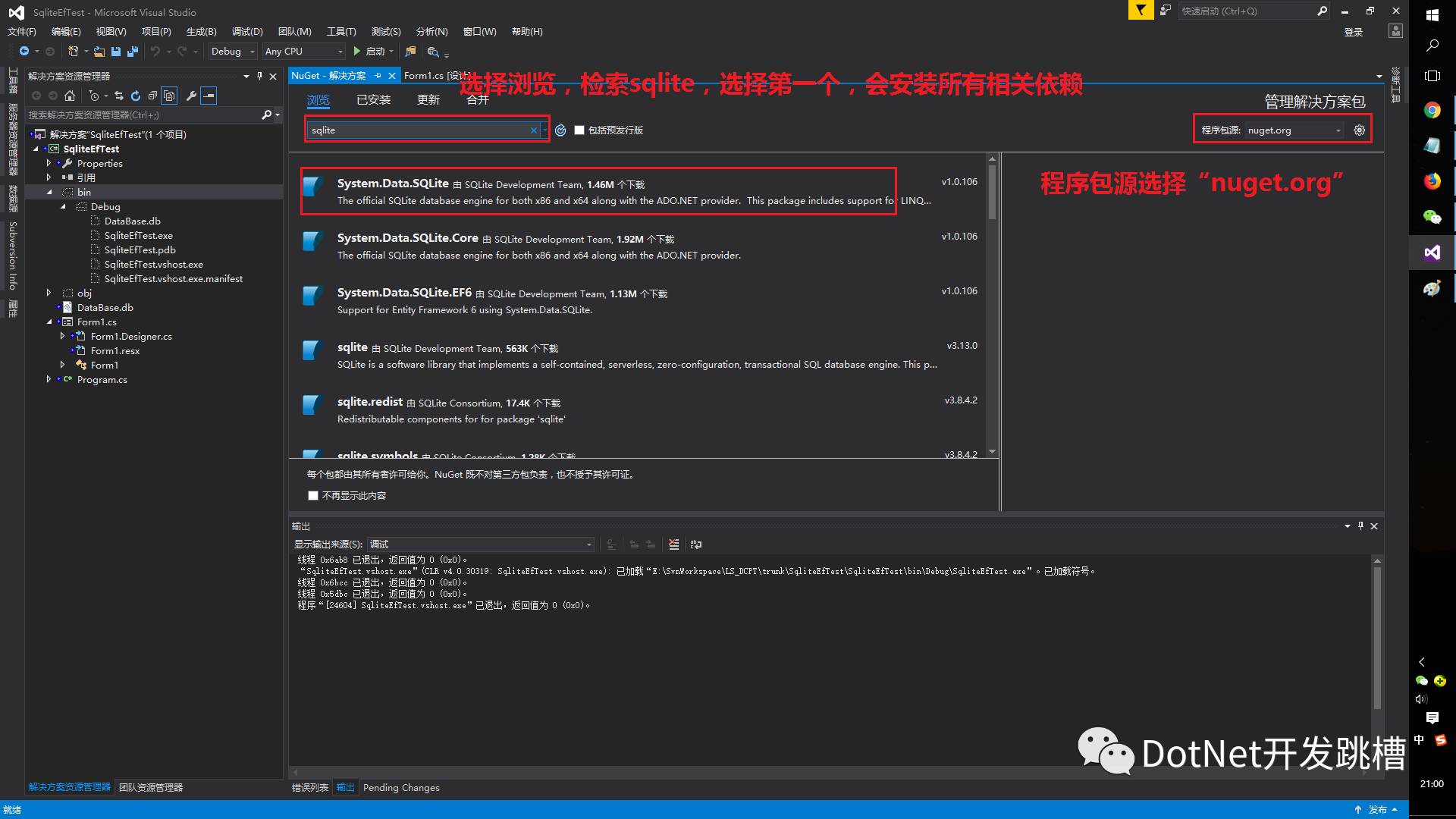The height and width of the screenshot is (819, 1456).
Task: Switch to the 更新 tab in NuGet
Action: pyautogui.click(x=428, y=100)
